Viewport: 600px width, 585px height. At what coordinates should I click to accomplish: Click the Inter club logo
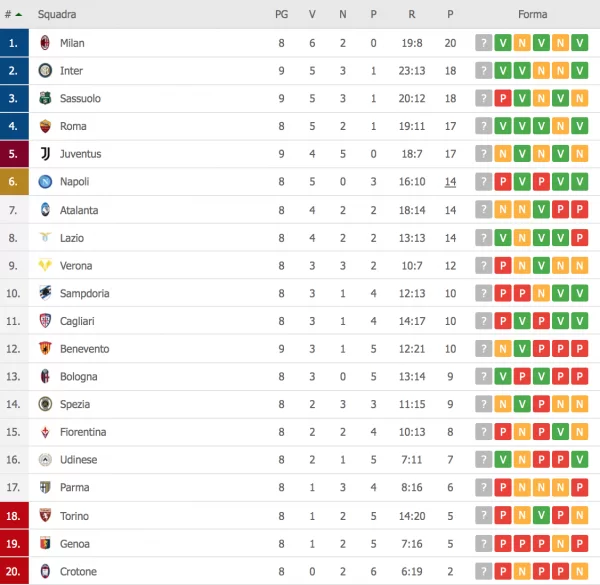pyautogui.click(x=44, y=71)
